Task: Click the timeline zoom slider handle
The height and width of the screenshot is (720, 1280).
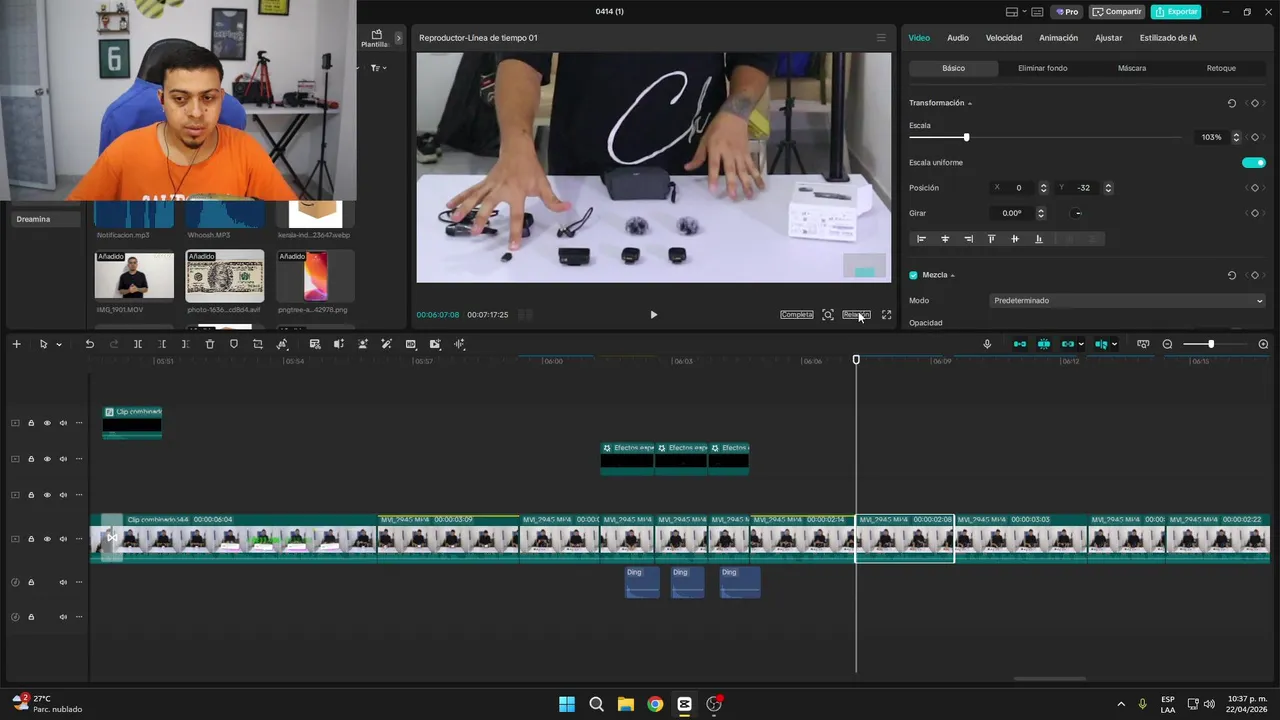Action: 1211,344
